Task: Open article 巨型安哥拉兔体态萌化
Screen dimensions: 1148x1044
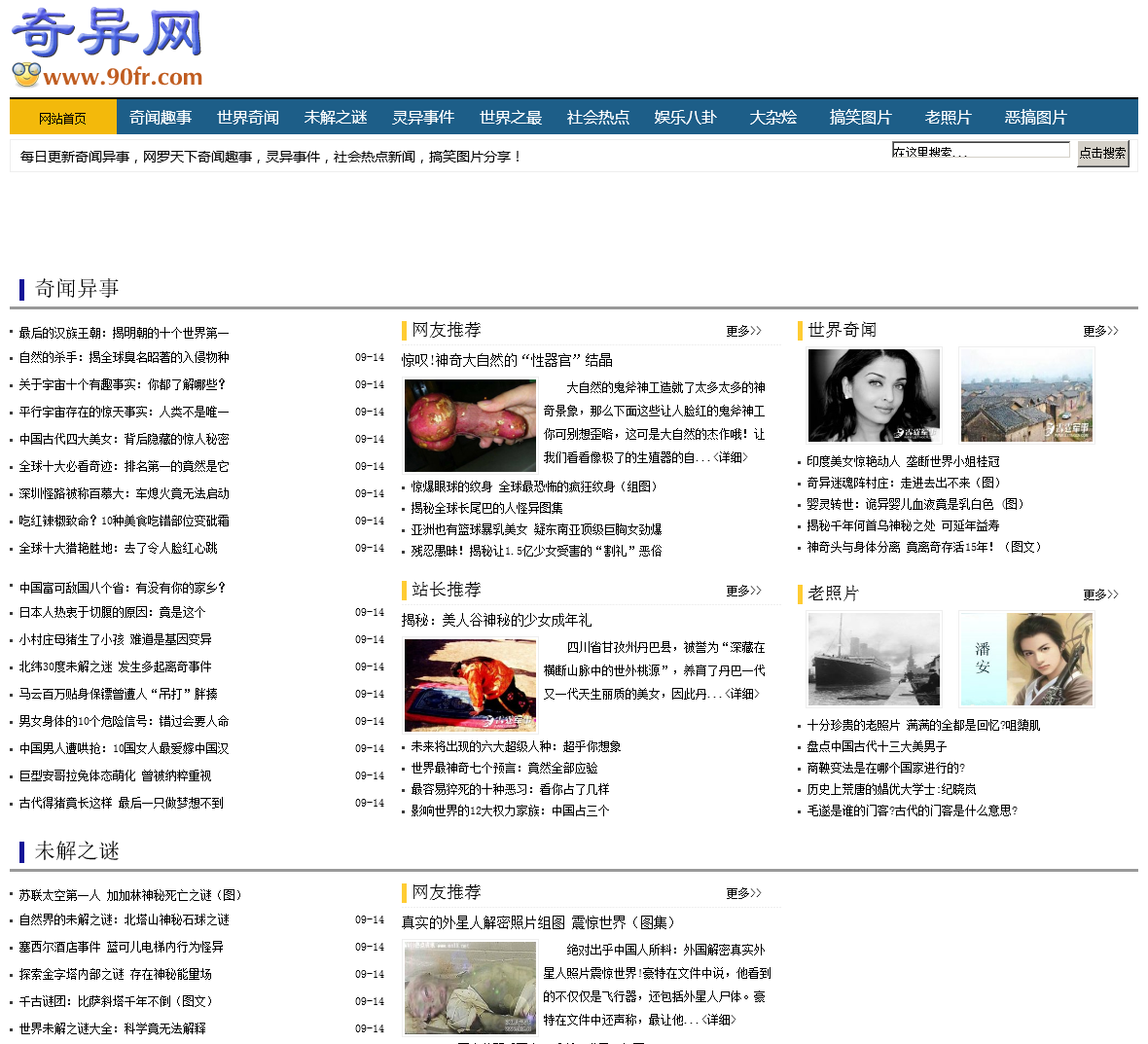Action: click(115, 775)
